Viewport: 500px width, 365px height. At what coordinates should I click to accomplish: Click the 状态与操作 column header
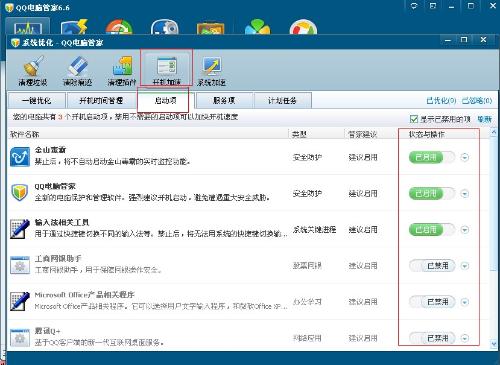click(x=427, y=134)
